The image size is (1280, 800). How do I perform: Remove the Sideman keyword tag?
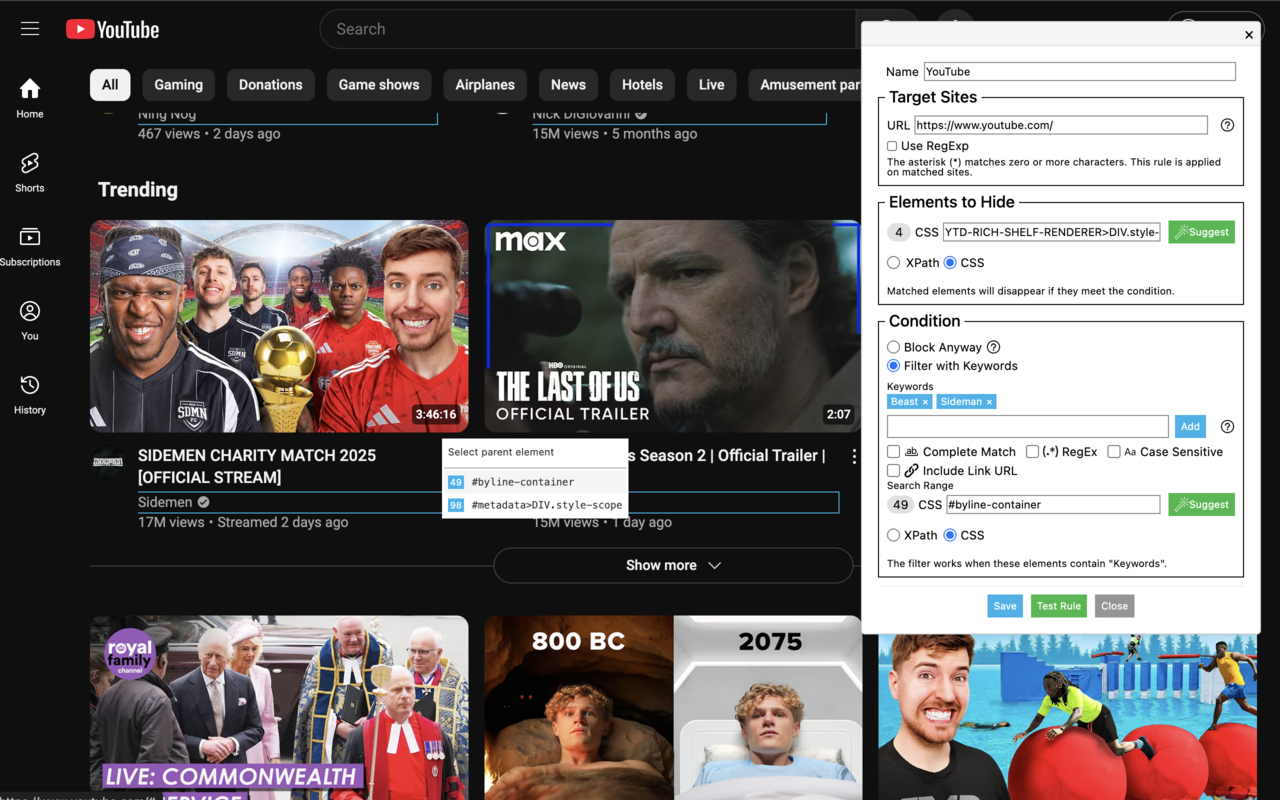pyautogui.click(x=989, y=402)
